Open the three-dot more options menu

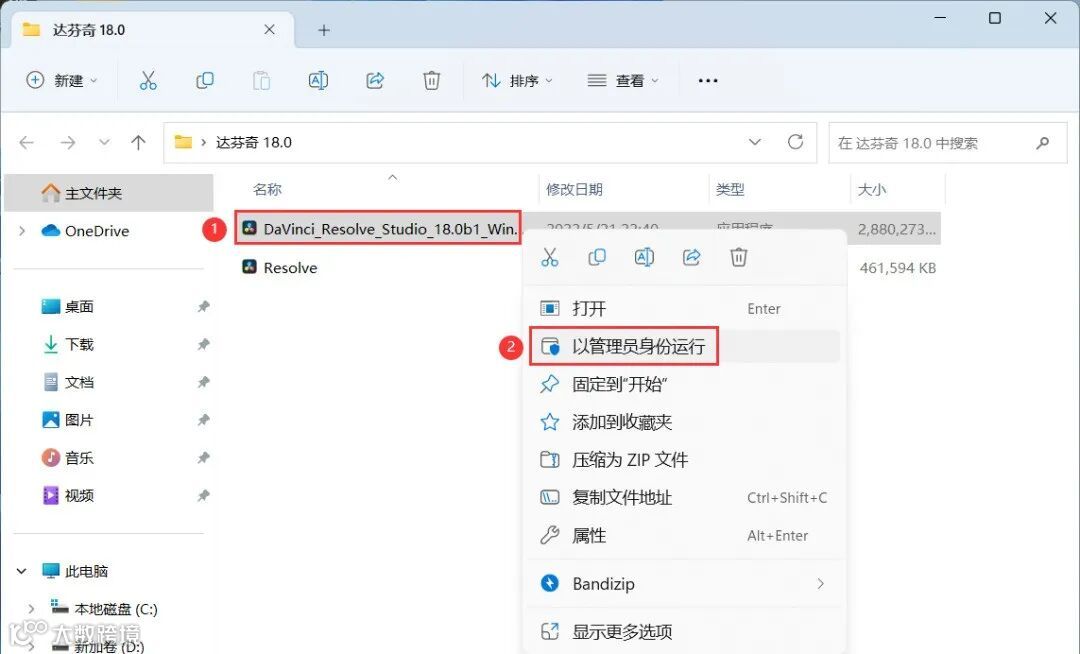point(708,81)
